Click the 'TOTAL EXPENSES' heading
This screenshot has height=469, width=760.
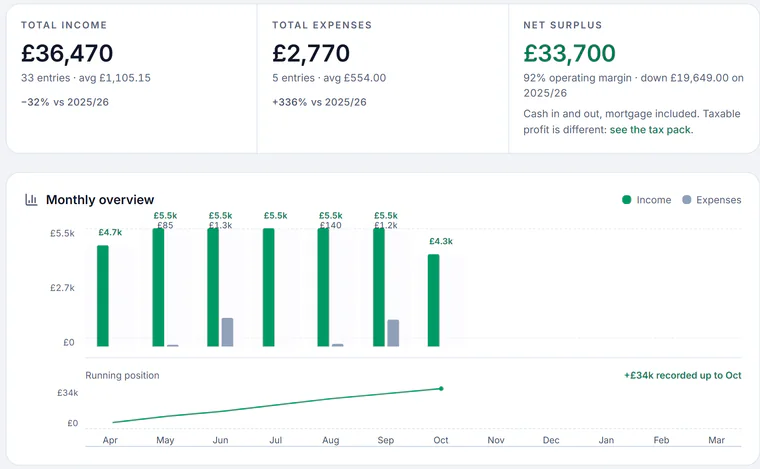pyautogui.click(x=322, y=25)
